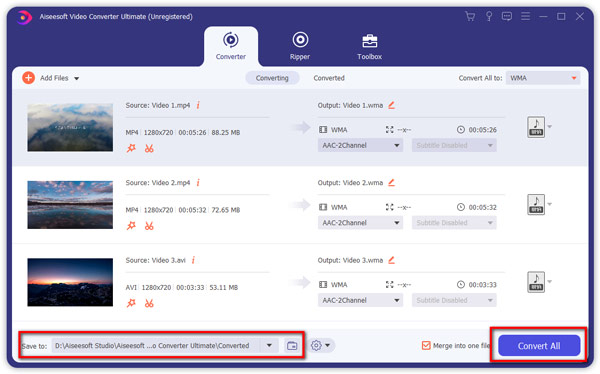600x374 pixels.
Task: Edit output name for Video 1.wma with the pencil icon
Action: click(x=391, y=105)
